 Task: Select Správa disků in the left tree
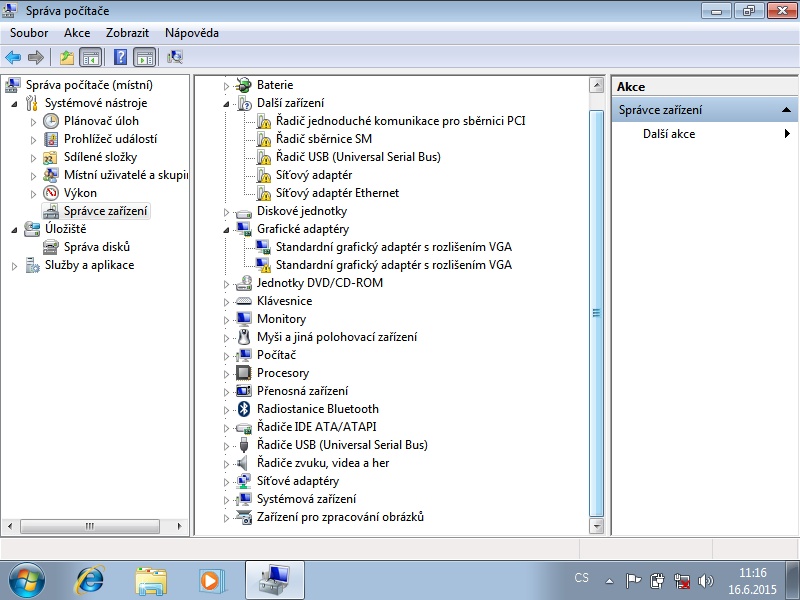97,247
